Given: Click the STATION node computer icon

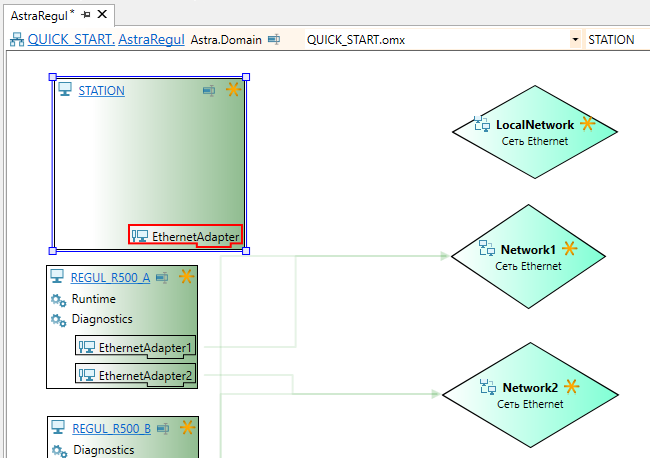Looking at the screenshot, I should click(x=65, y=90).
